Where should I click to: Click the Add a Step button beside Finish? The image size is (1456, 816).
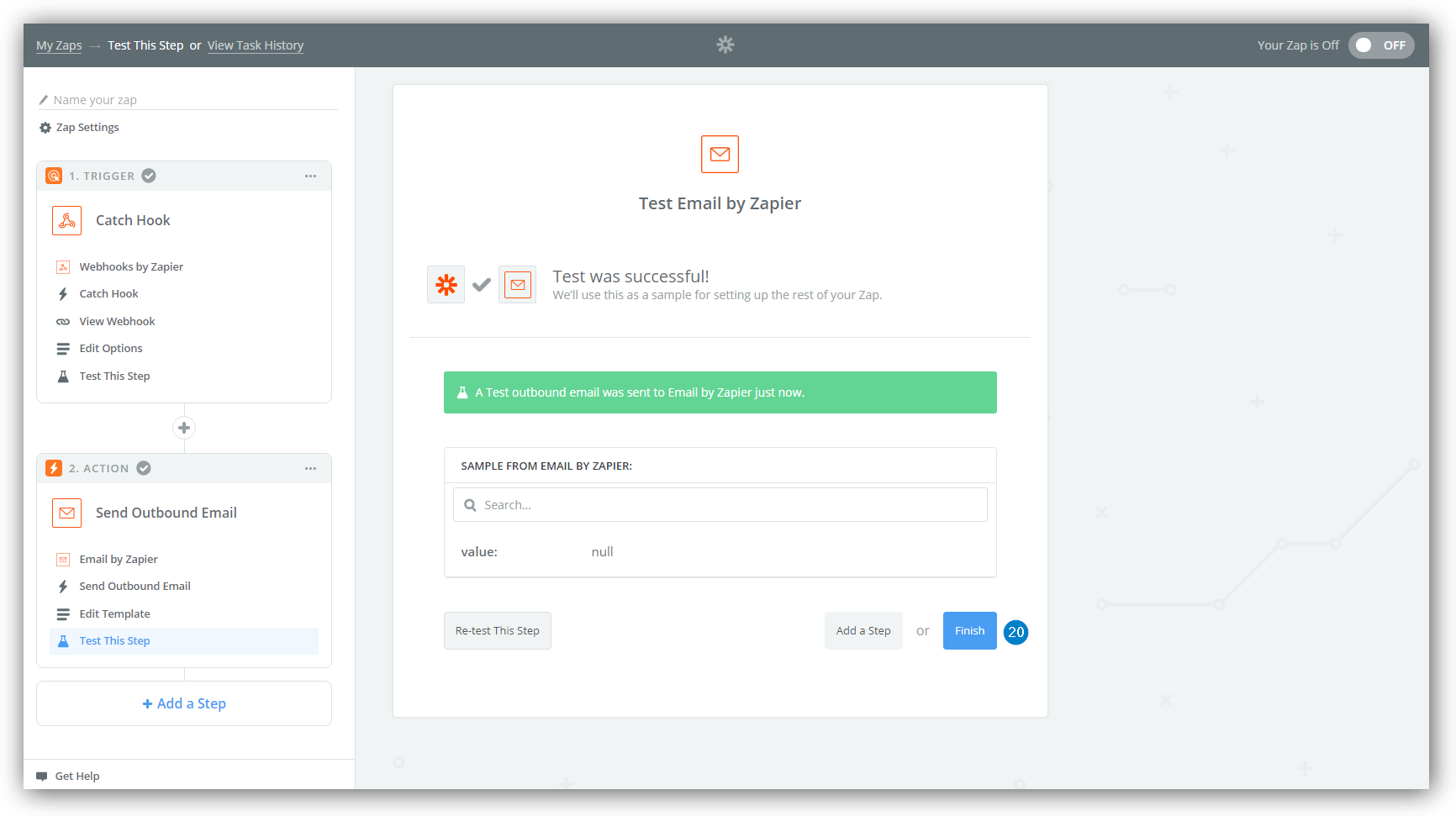pos(863,631)
